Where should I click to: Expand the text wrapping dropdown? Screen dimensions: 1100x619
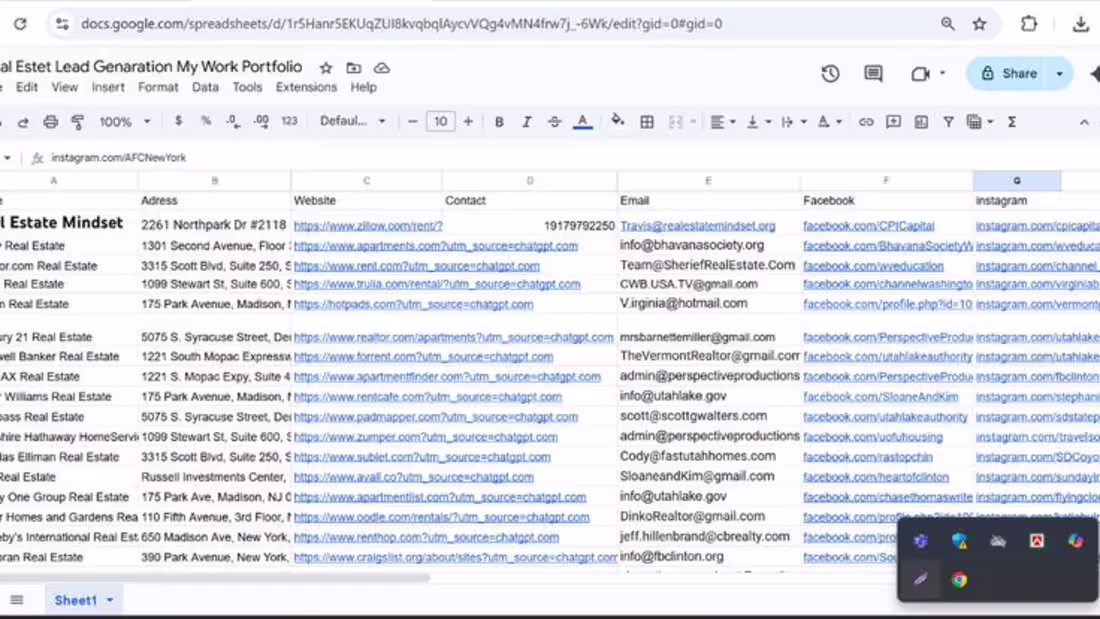tap(804, 122)
